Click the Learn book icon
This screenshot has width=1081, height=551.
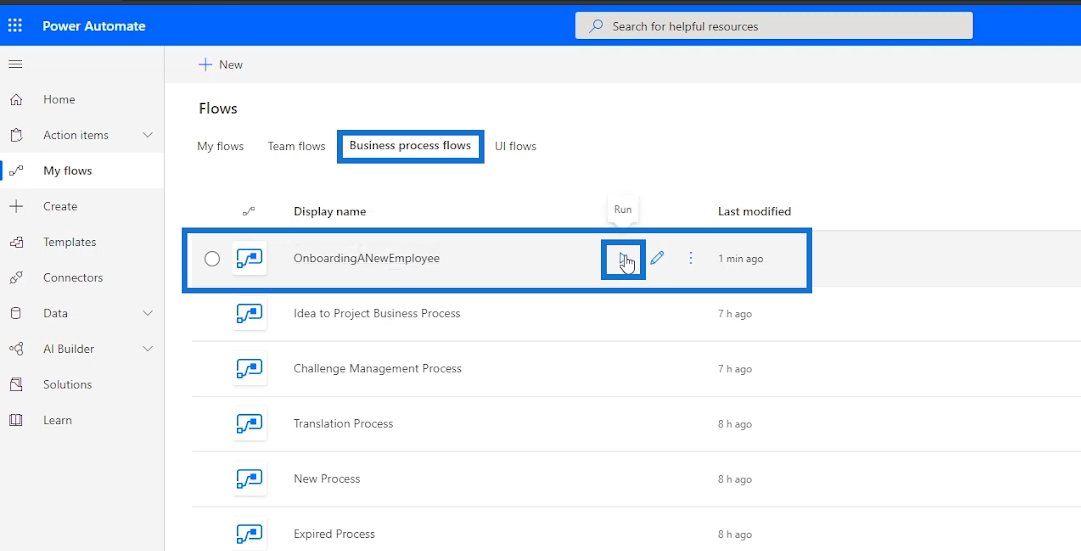[16, 420]
